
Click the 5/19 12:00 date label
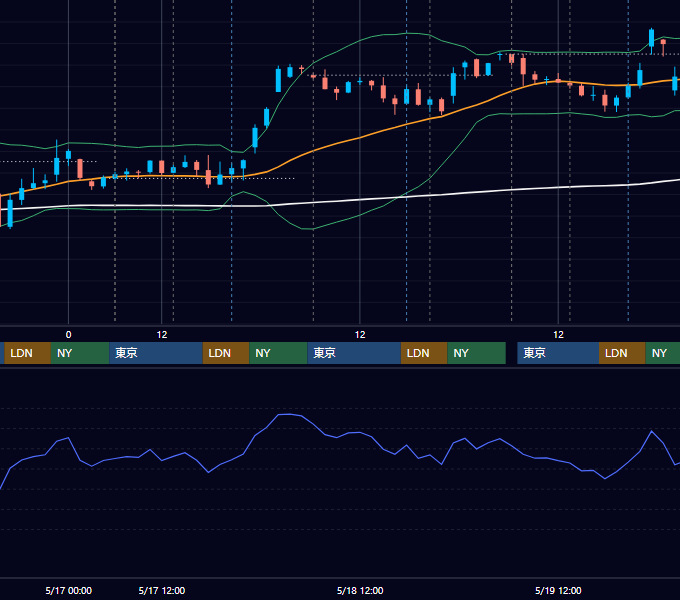pyautogui.click(x=558, y=590)
